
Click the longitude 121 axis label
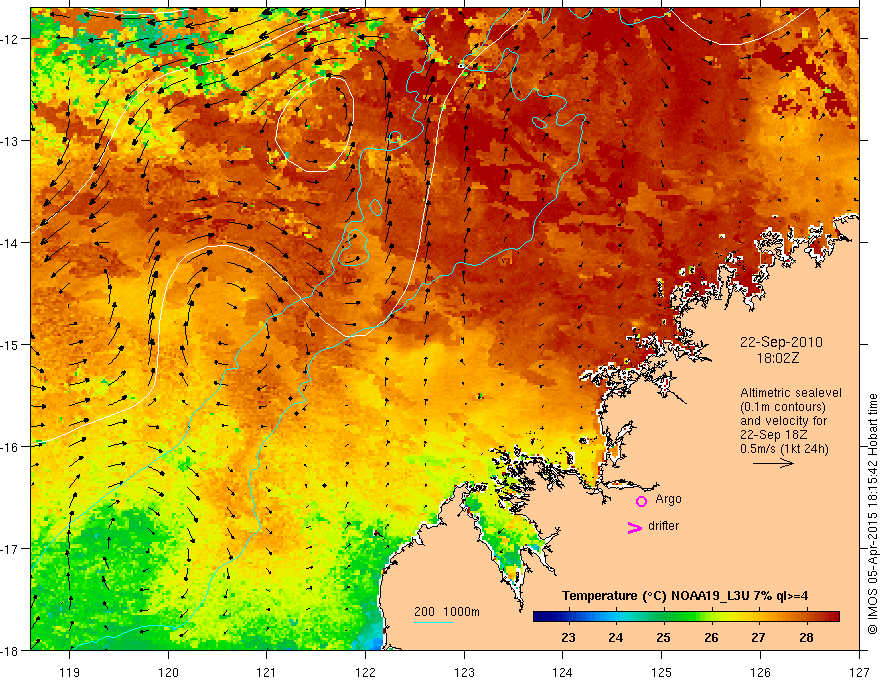point(267,672)
